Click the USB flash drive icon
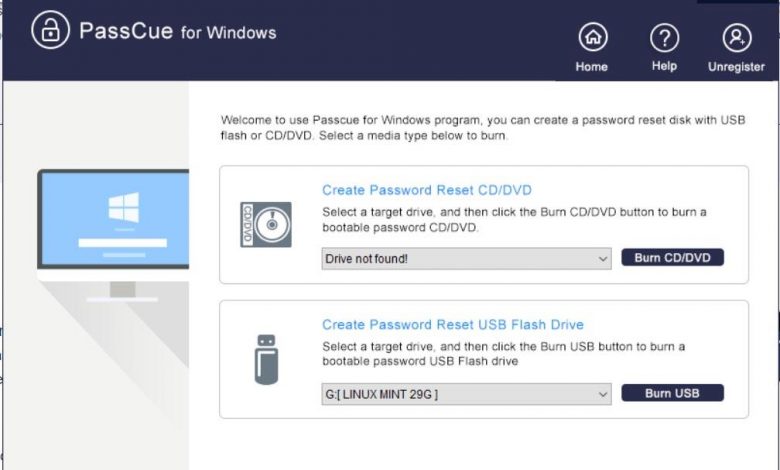Screen dimensions: 780x470 click(266, 359)
